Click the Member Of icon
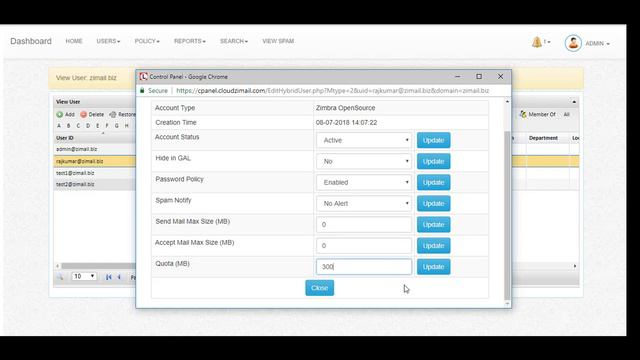 pos(523,114)
